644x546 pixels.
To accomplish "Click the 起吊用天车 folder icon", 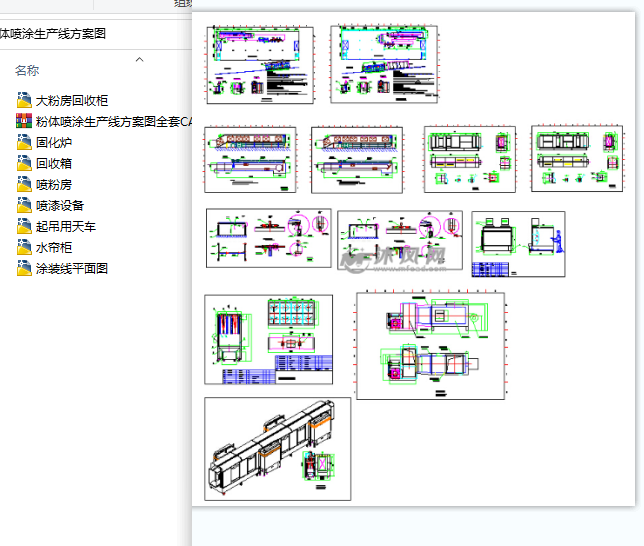I will pyautogui.click(x=24, y=226).
